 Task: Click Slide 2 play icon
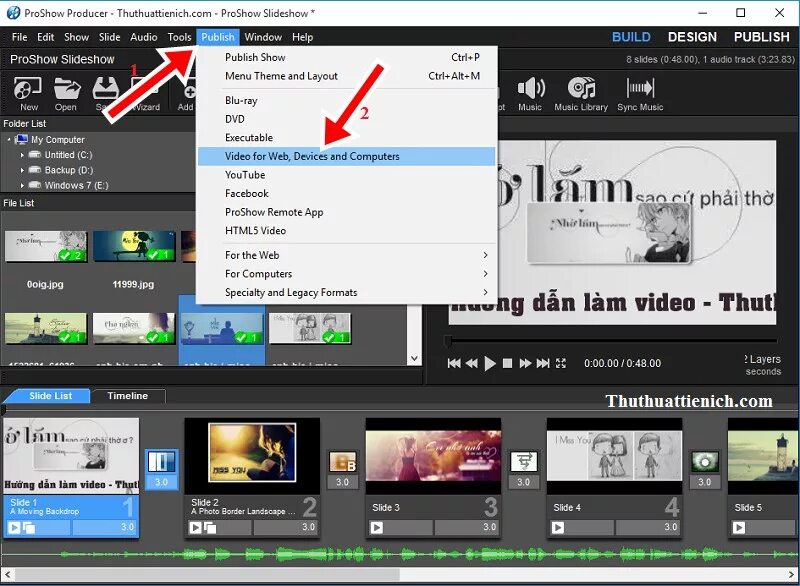coord(195,527)
